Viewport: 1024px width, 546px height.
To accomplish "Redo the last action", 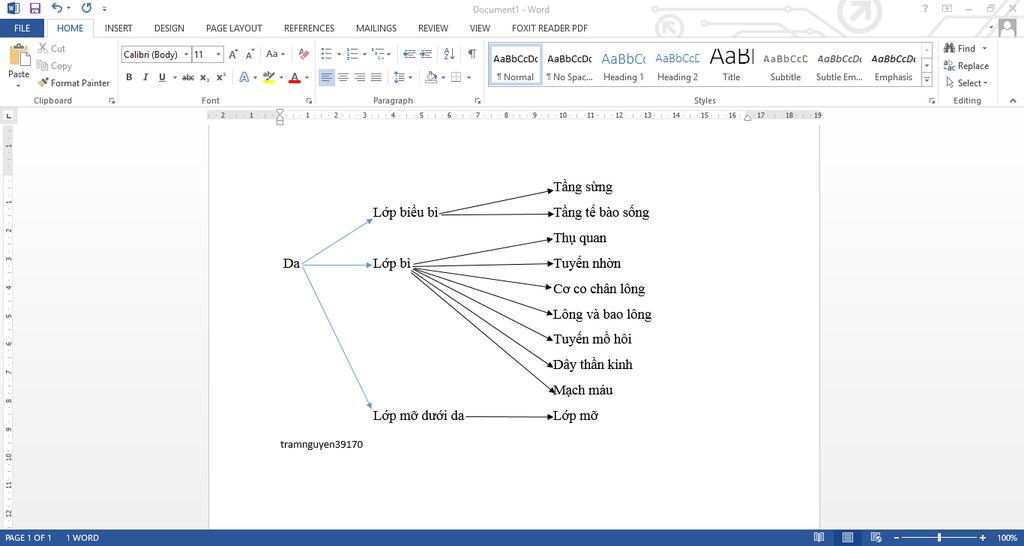I will [86, 8].
